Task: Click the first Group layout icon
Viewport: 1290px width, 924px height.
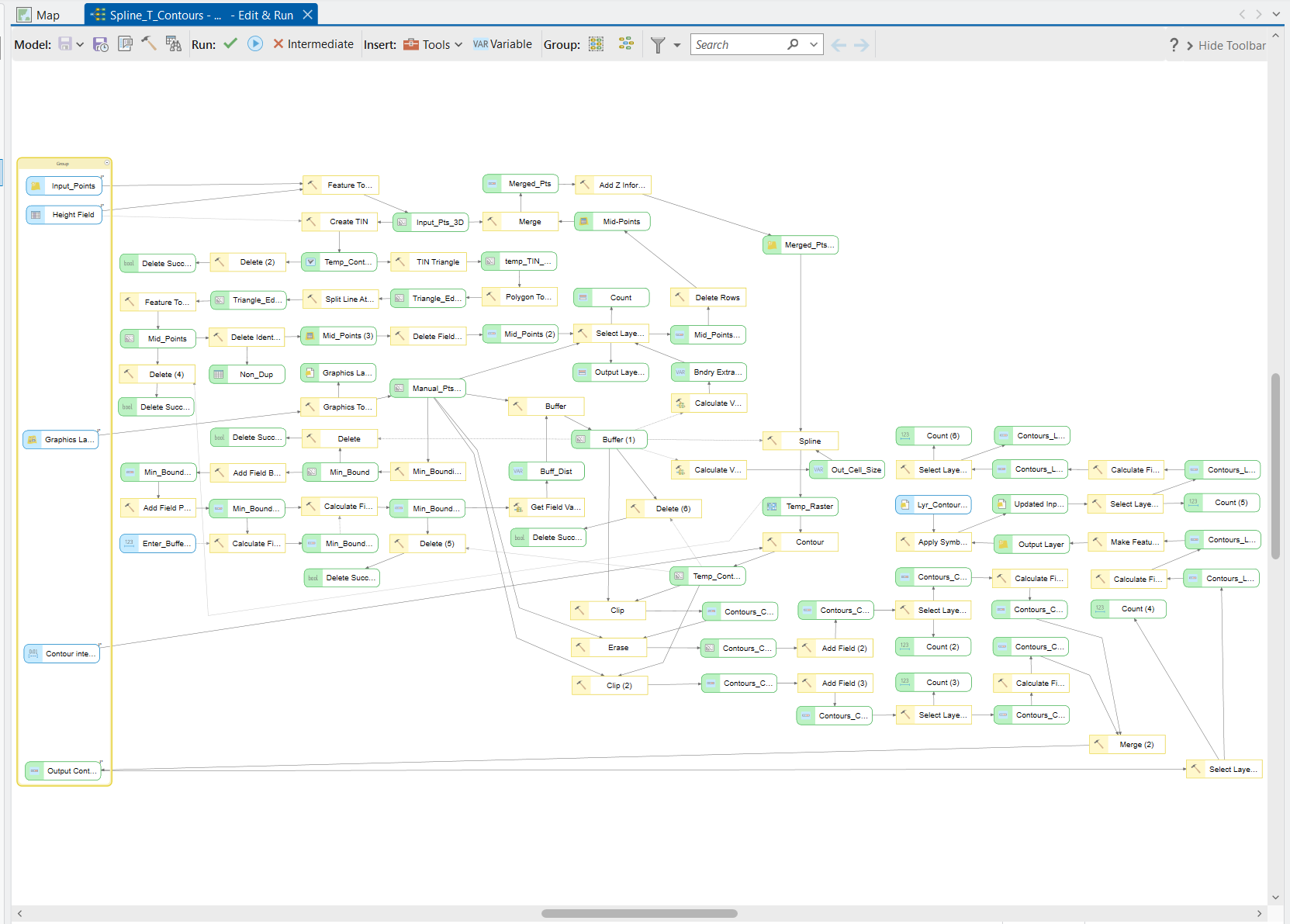Action: click(x=596, y=44)
